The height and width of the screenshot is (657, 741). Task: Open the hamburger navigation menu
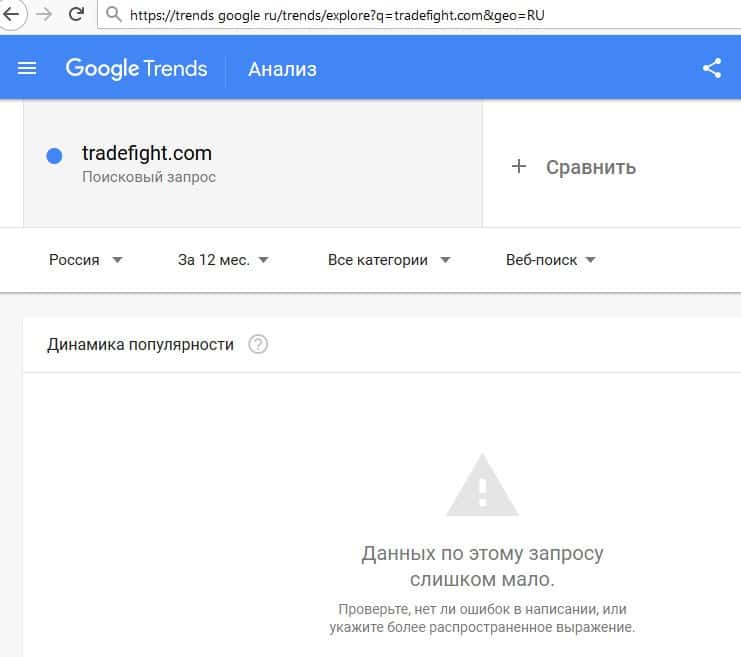coord(27,68)
